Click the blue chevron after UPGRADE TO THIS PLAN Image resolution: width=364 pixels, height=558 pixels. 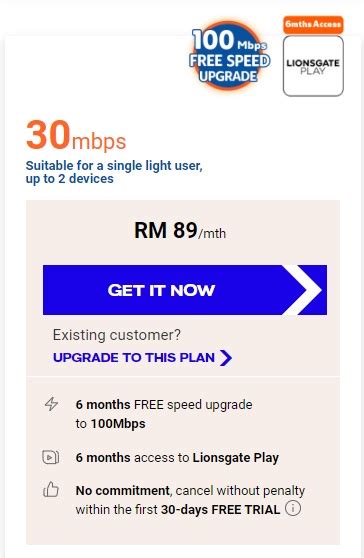click(x=226, y=358)
